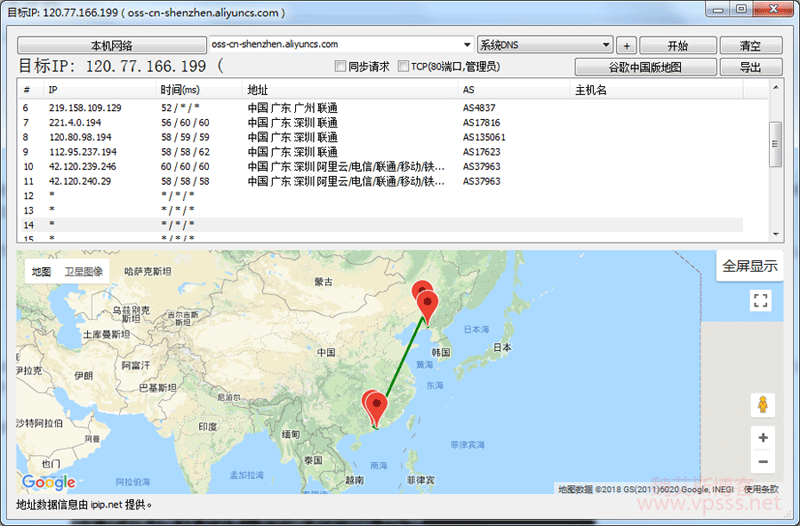
Task: Enable the TCP(80端口,管理员) checkbox
Action: click(x=403, y=66)
